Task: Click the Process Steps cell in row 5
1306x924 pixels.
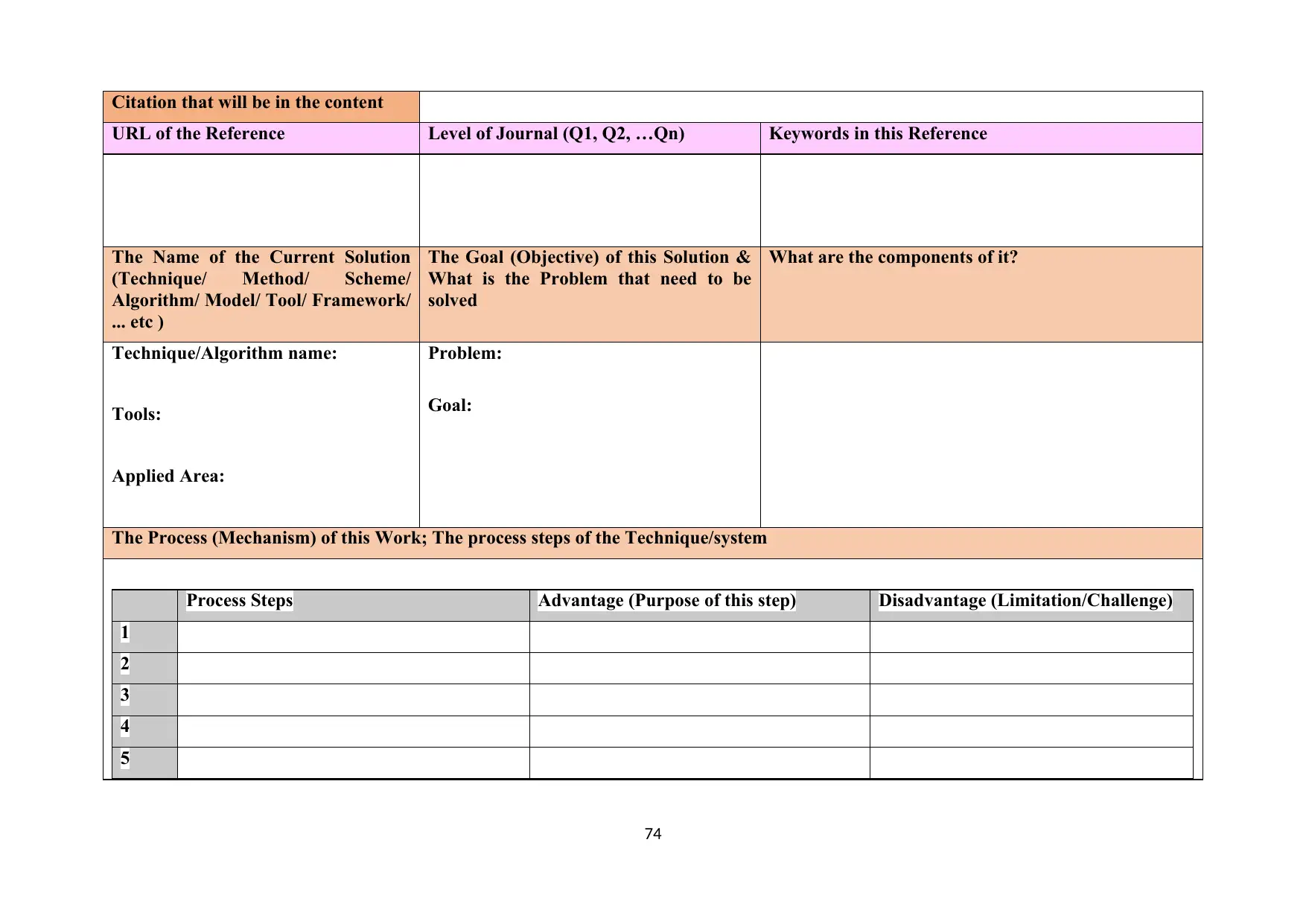Action: pyautogui.click(x=354, y=763)
